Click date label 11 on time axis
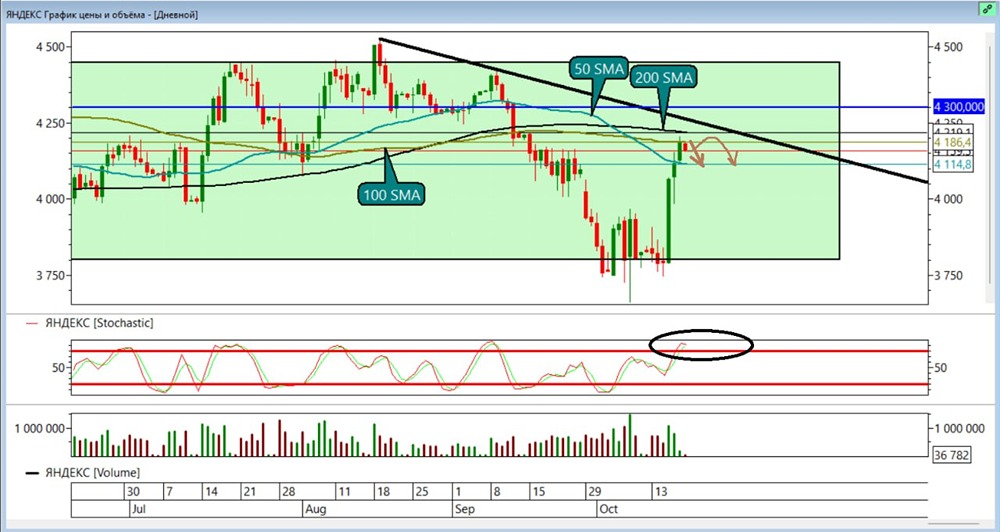 [x=344, y=492]
